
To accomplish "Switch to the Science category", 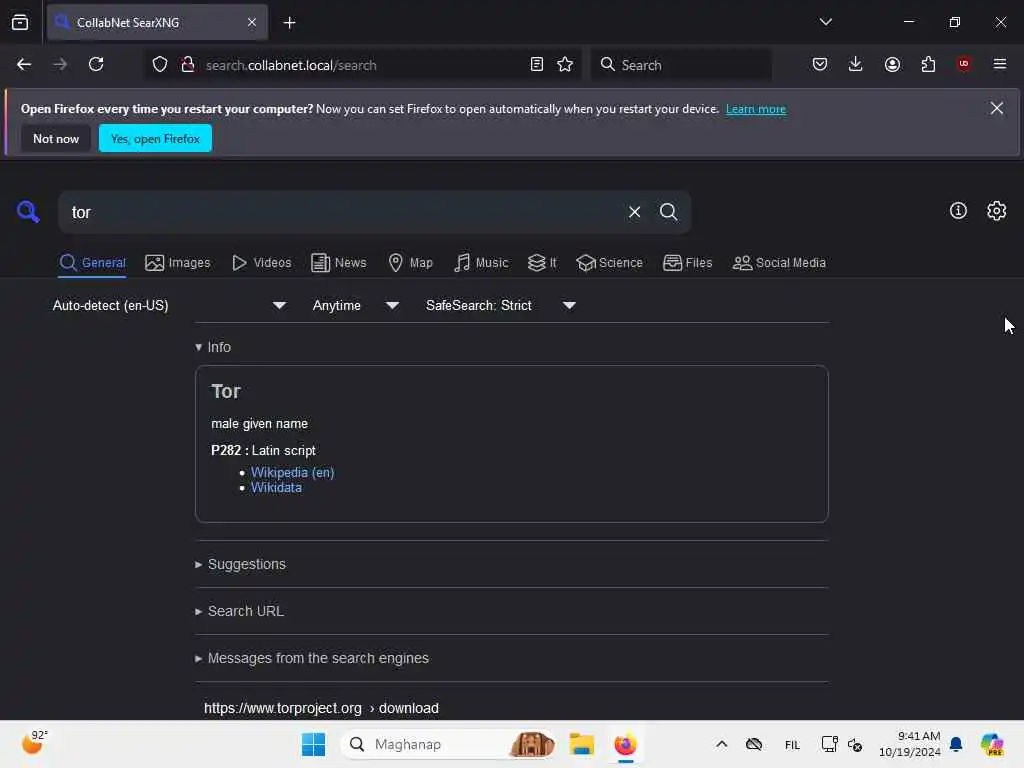I will tap(609, 263).
